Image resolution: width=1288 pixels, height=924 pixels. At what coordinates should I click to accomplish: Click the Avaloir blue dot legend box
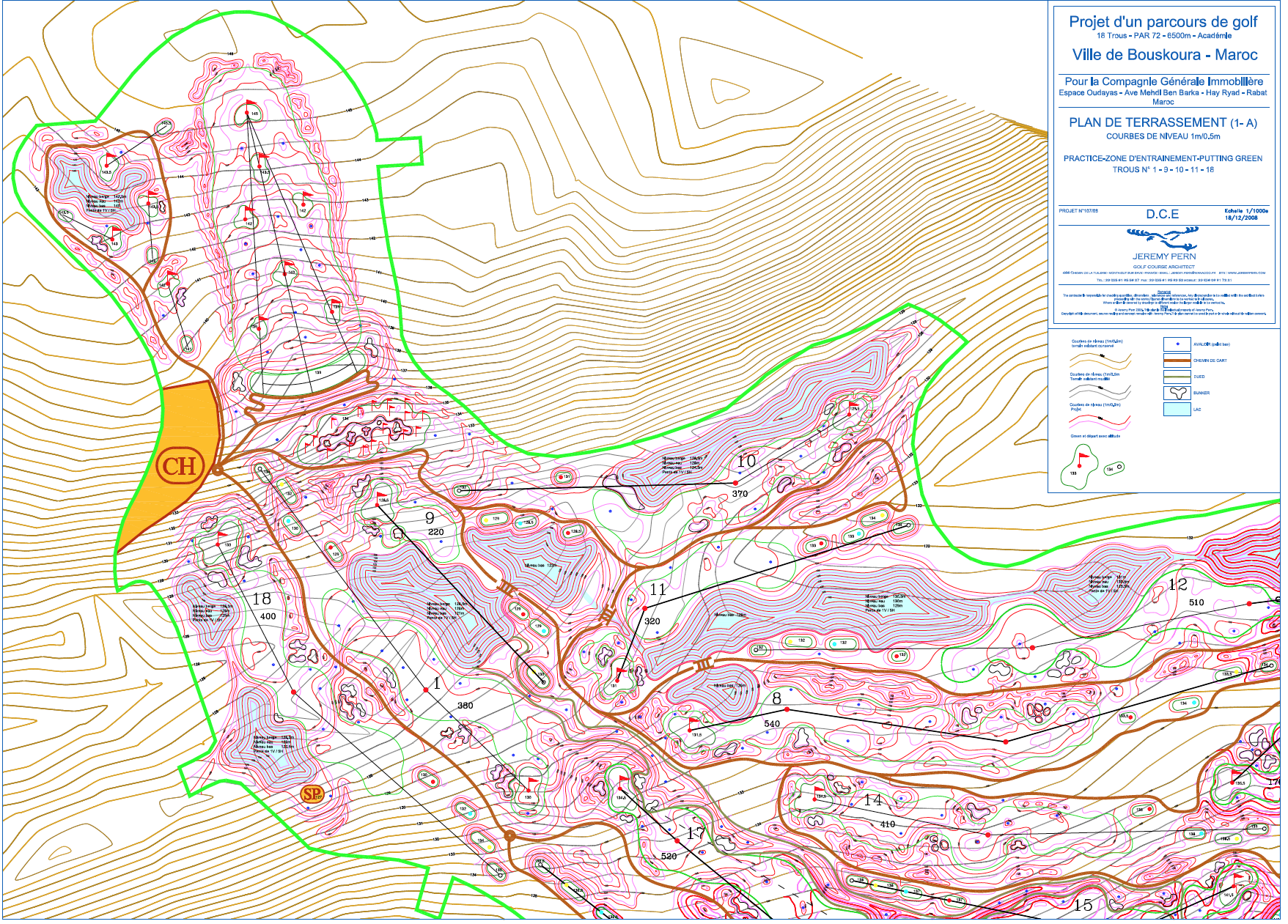point(1177,344)
